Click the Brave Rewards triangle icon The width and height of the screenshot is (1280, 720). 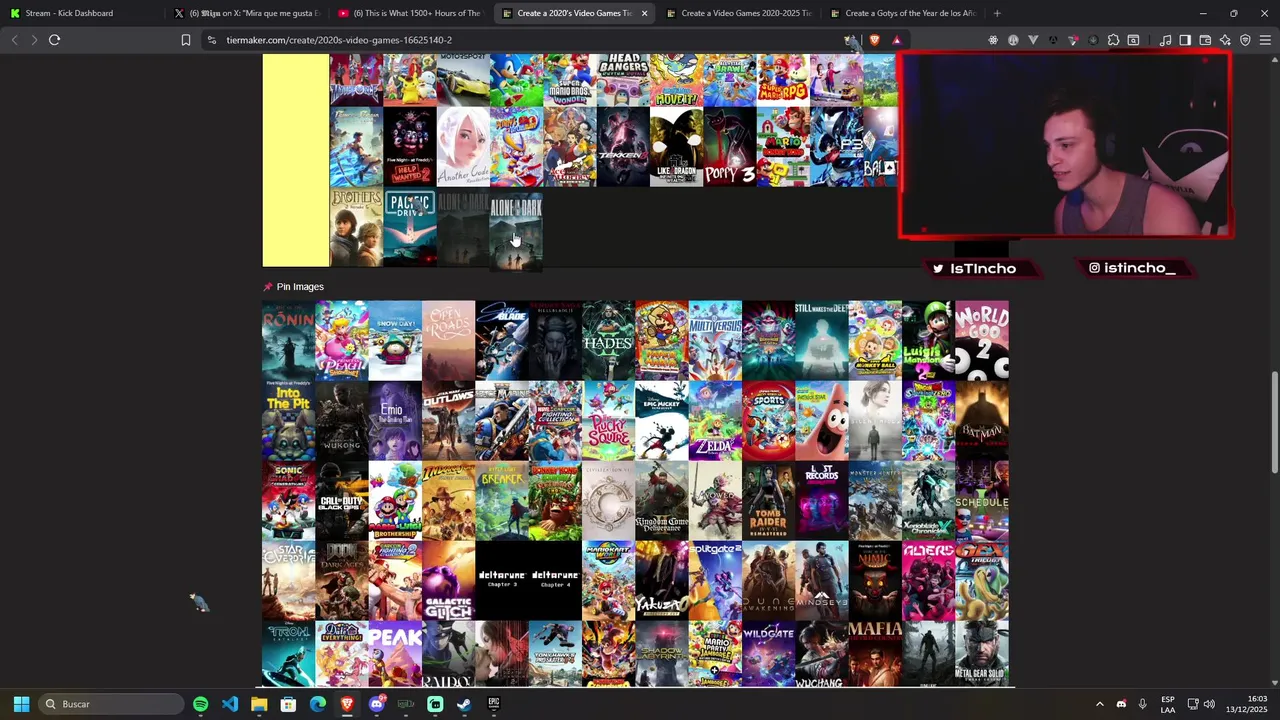[896, 40]
